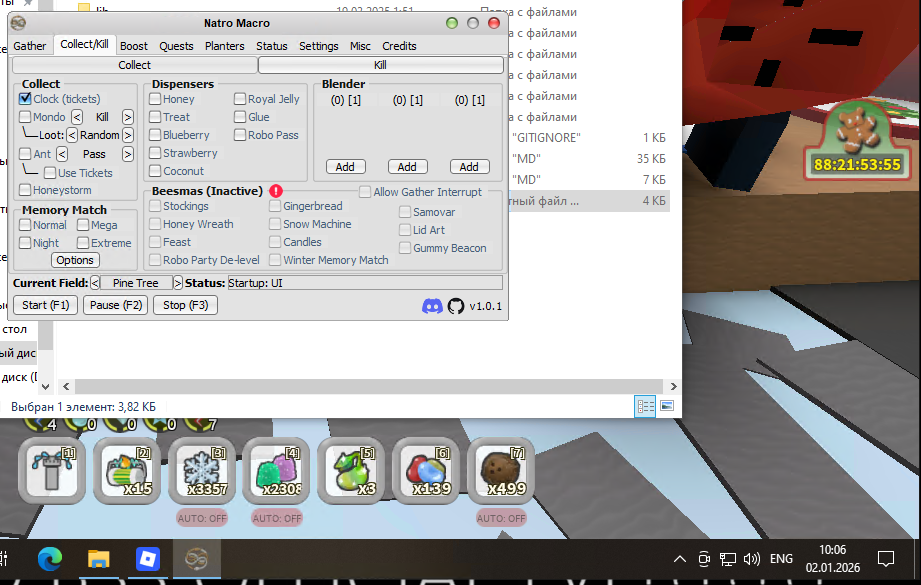
Task: Use green fruit item in hotbar slot 5
Action: point(351,470)
